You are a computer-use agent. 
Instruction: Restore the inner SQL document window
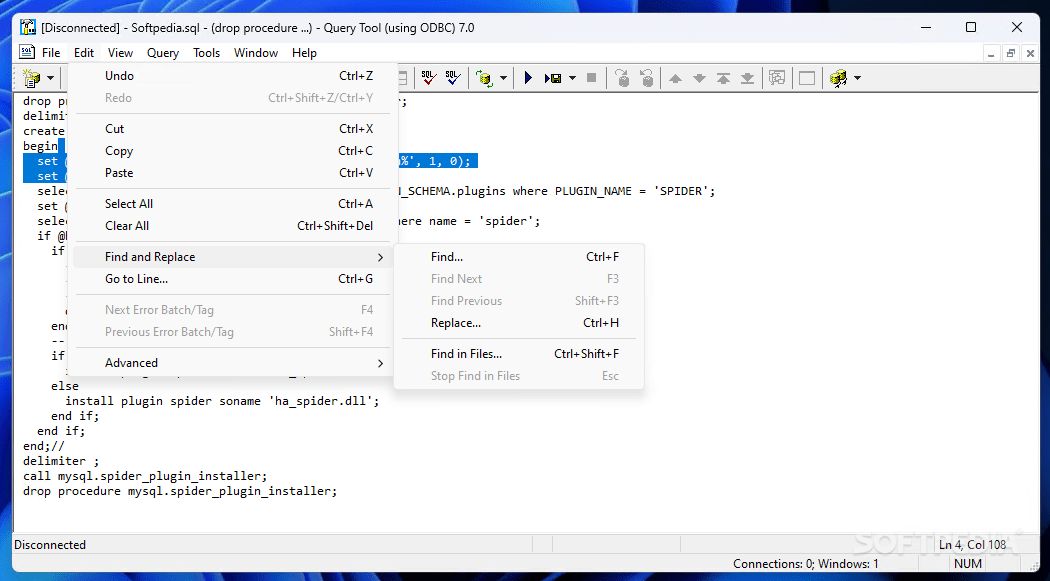(x=1011, y=53)
